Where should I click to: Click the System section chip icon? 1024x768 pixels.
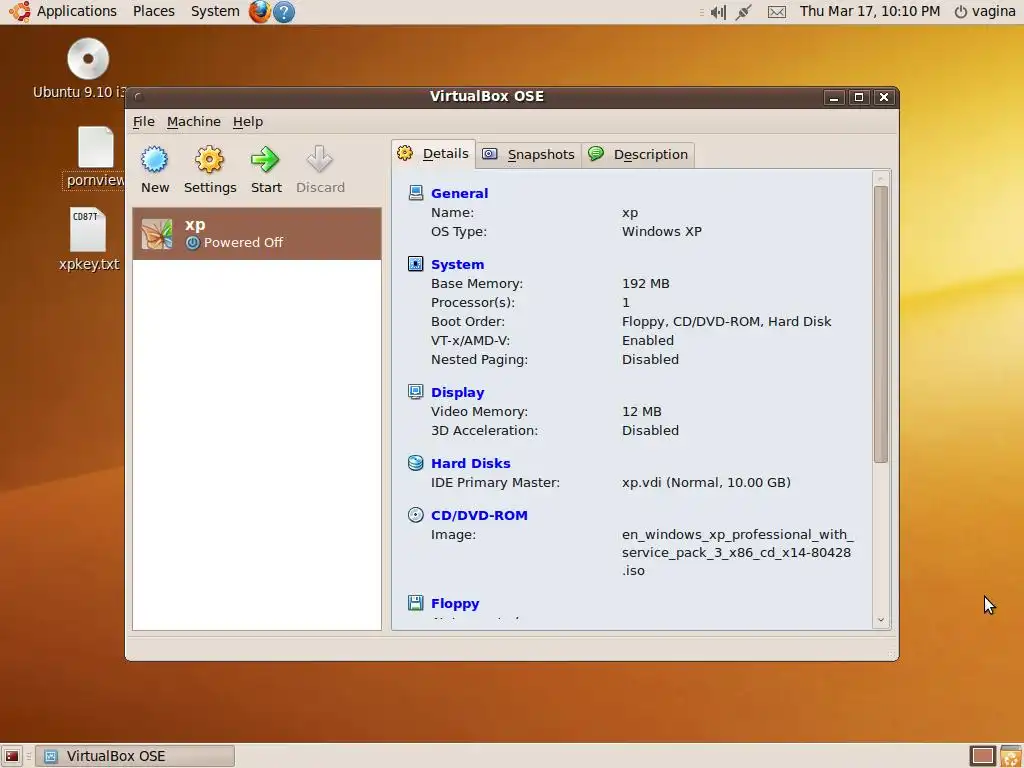415,264
